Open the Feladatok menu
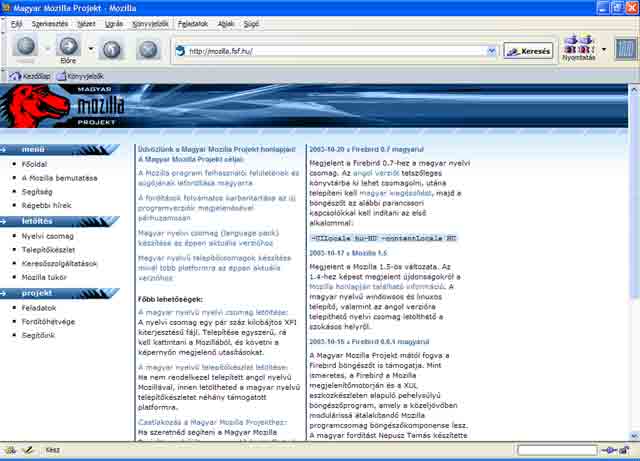The height and width of the screenshot is (461, 640). click(193, 24)
